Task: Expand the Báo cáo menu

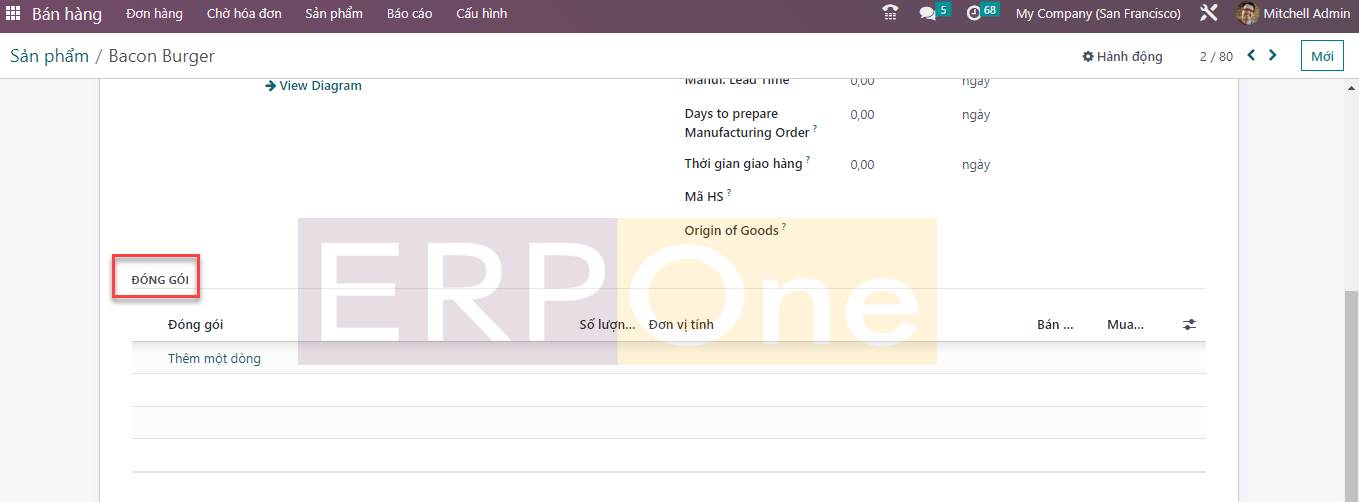Action: 409,14
